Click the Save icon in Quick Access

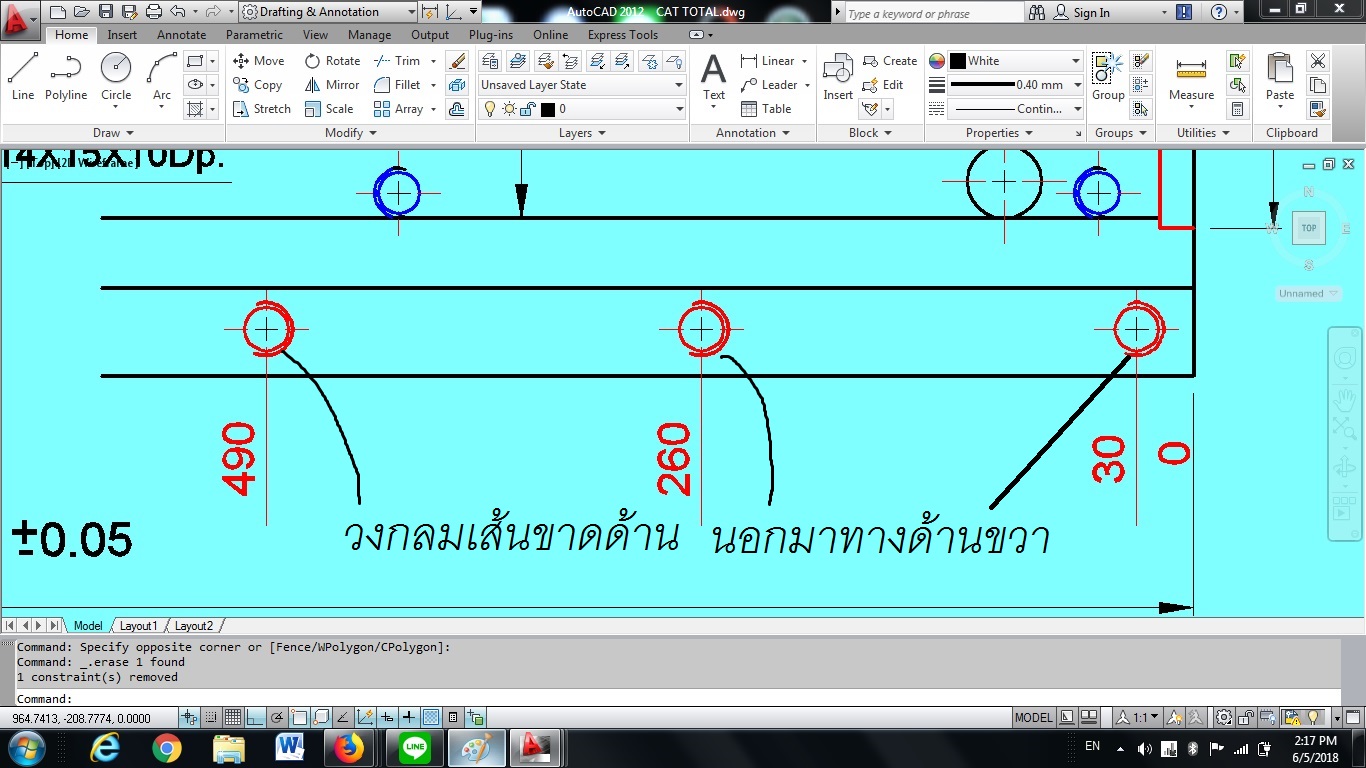105,12
